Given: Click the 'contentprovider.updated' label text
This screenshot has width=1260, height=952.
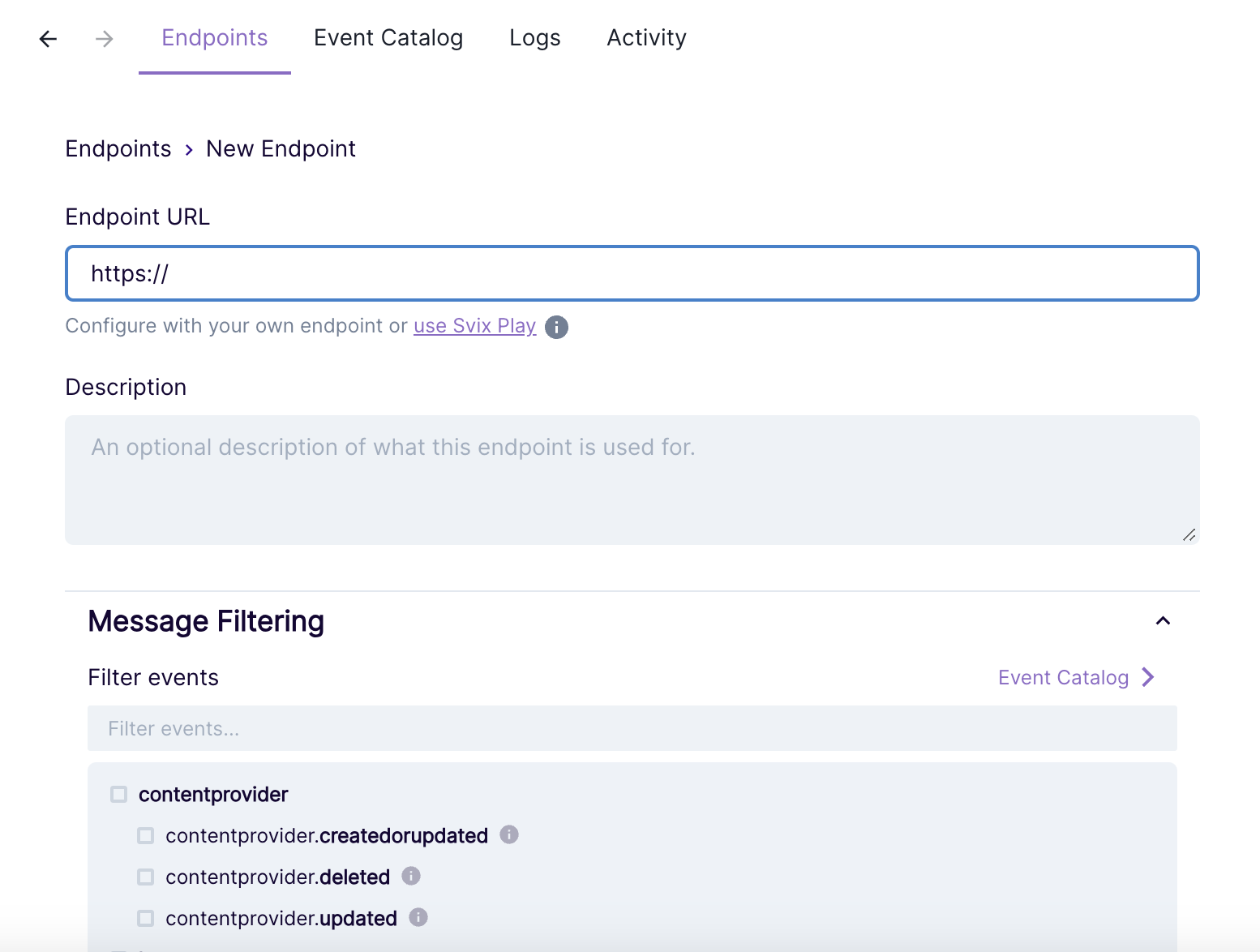Looking at the screenshot, I should (x=281, y=919).
